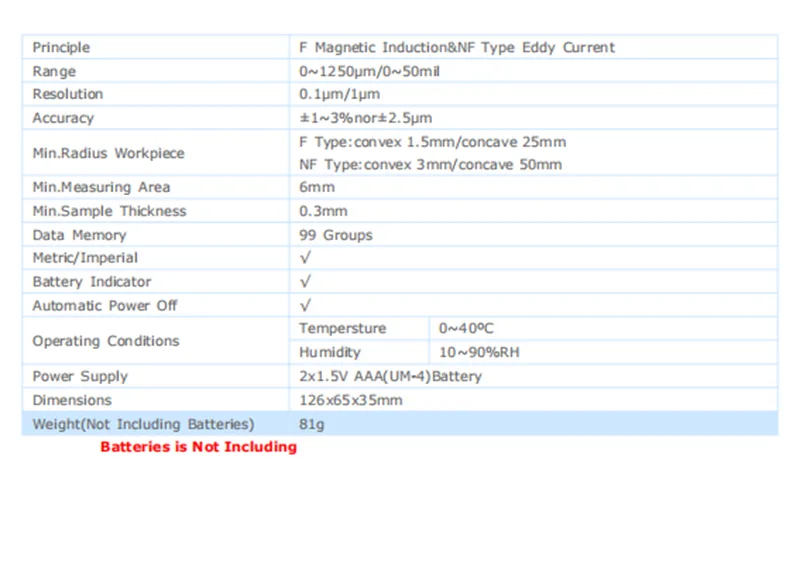Click the Automatic Power Off checkmark
The width and height of the screenshot is (800, 573).
305,306
